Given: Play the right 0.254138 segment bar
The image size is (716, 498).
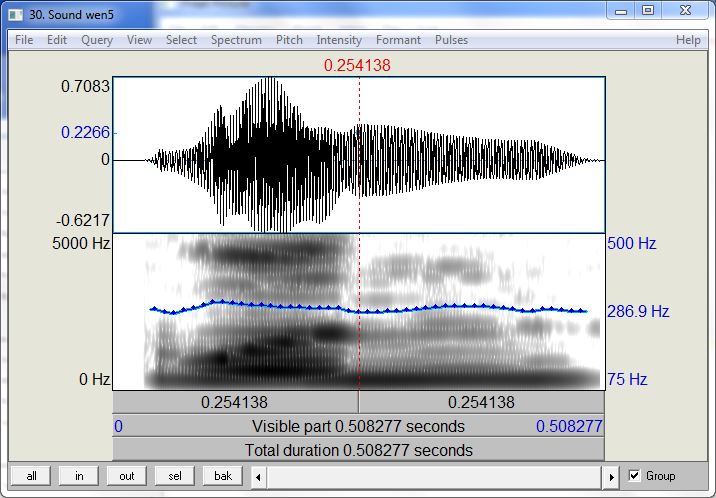Looking at the screenshot, I should tap(482, 402).
